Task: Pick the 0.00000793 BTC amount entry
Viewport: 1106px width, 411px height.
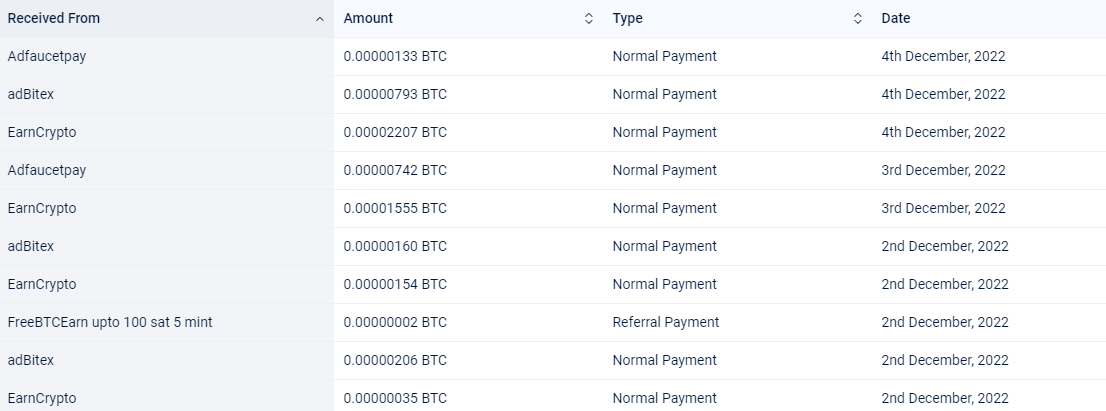Action: point(395,94)
